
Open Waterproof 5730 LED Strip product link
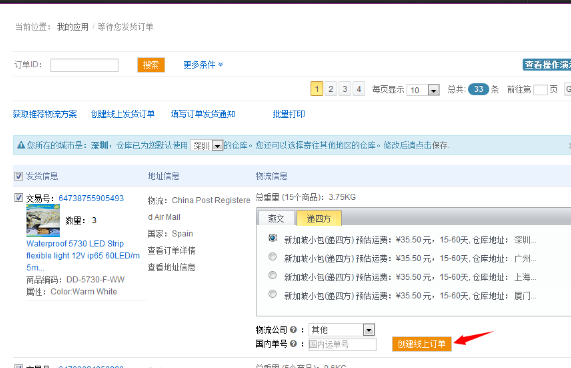(x=83, y=256)
